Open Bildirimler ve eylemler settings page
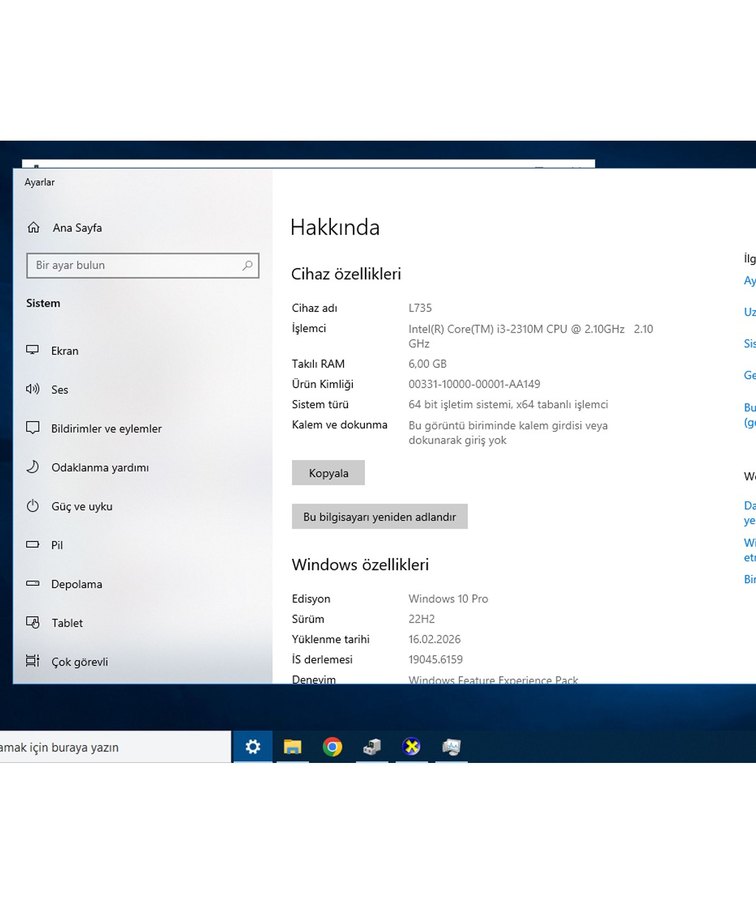Image resolution: width=756 pixels, height=907 pixels. (106, 429)
